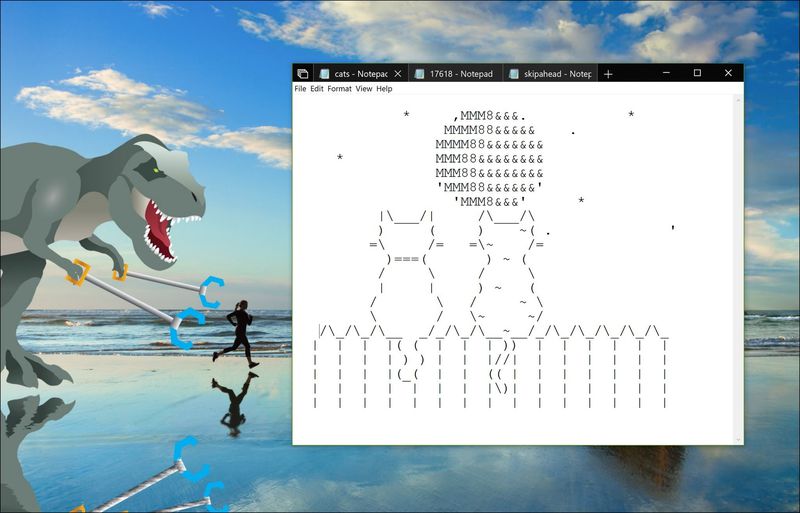Open the File menu
Image resolution: width=800 pixels, height=513 pixels.
pos(300,89)
